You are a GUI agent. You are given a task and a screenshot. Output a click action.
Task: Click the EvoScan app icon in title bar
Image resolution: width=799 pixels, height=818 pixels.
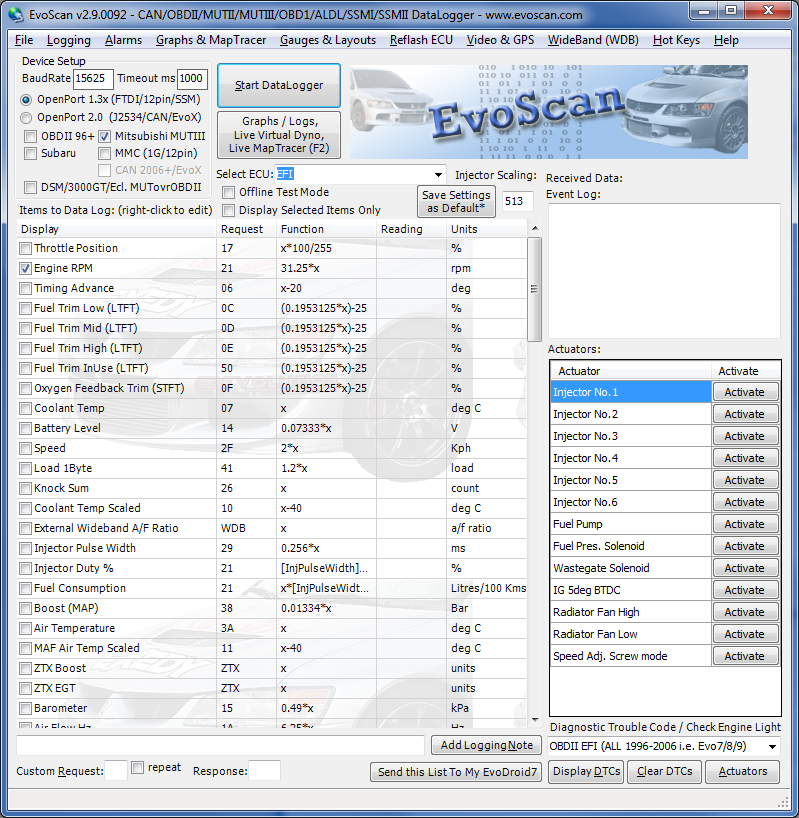click(16, 15)
